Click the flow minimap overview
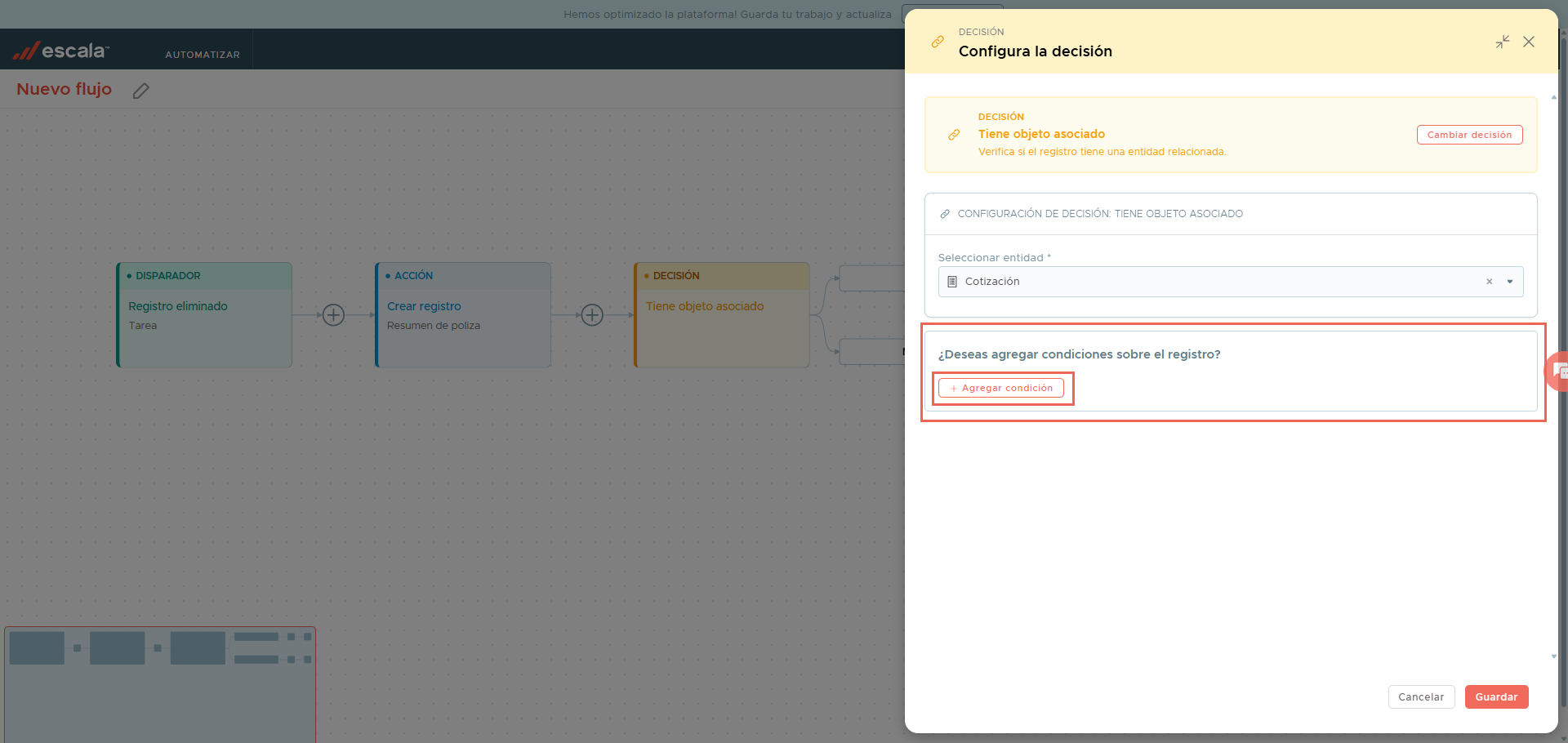The image size is (1568, 743). coord(160,684)
